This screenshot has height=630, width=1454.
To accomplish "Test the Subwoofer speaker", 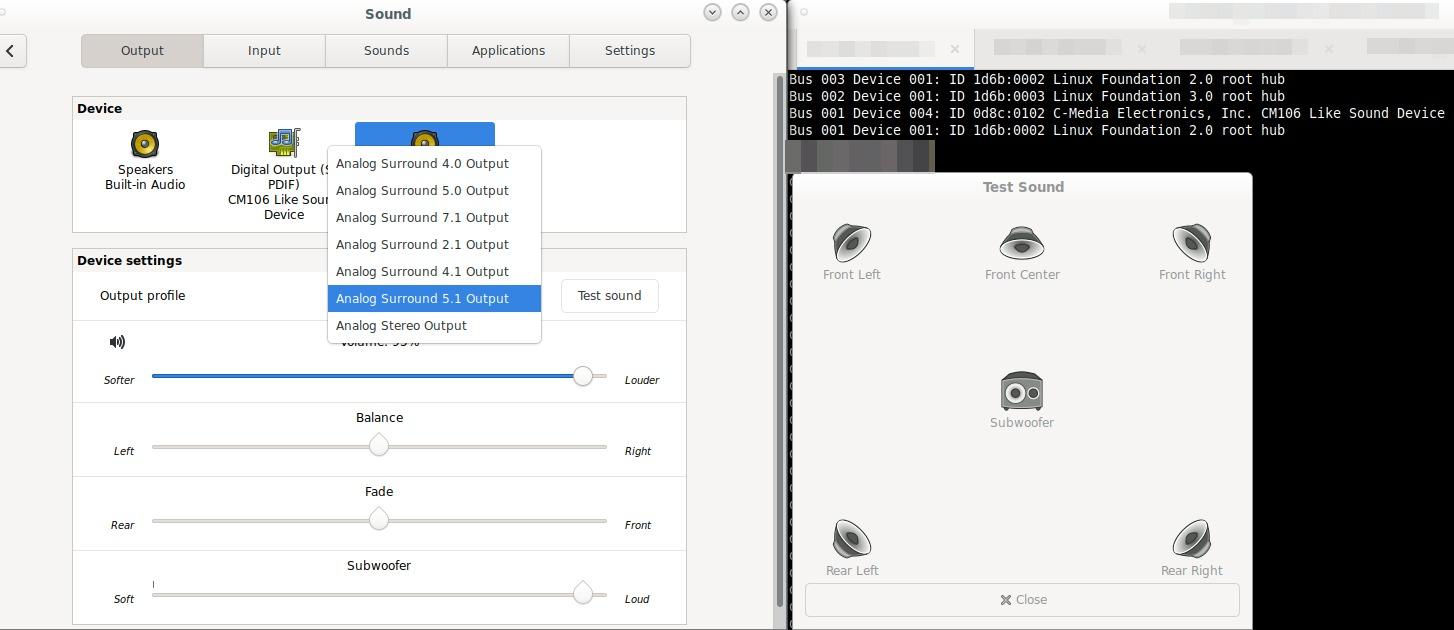I will click(x=1021, y=392).
